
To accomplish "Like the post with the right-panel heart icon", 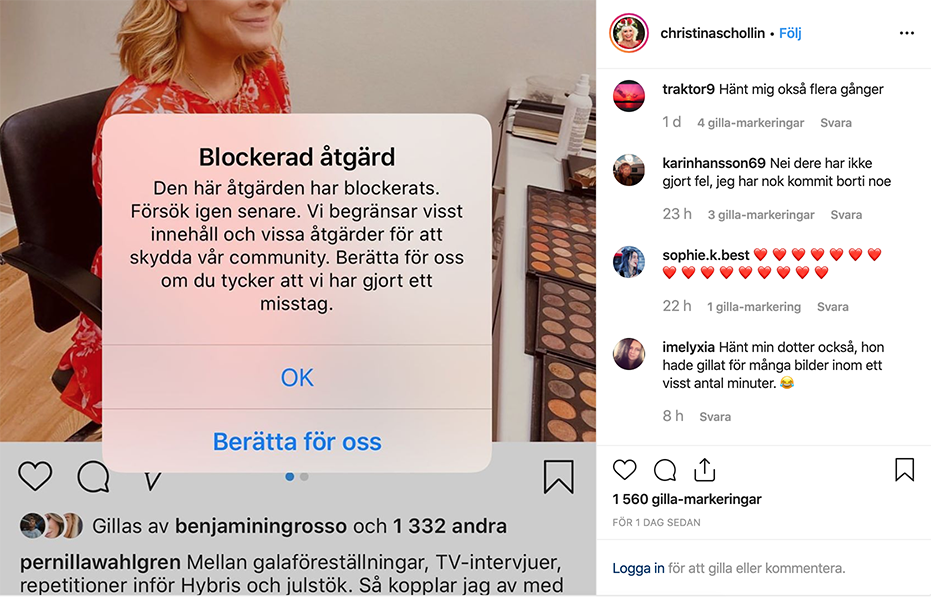I will pyautogui.click(x=625, y=470).
